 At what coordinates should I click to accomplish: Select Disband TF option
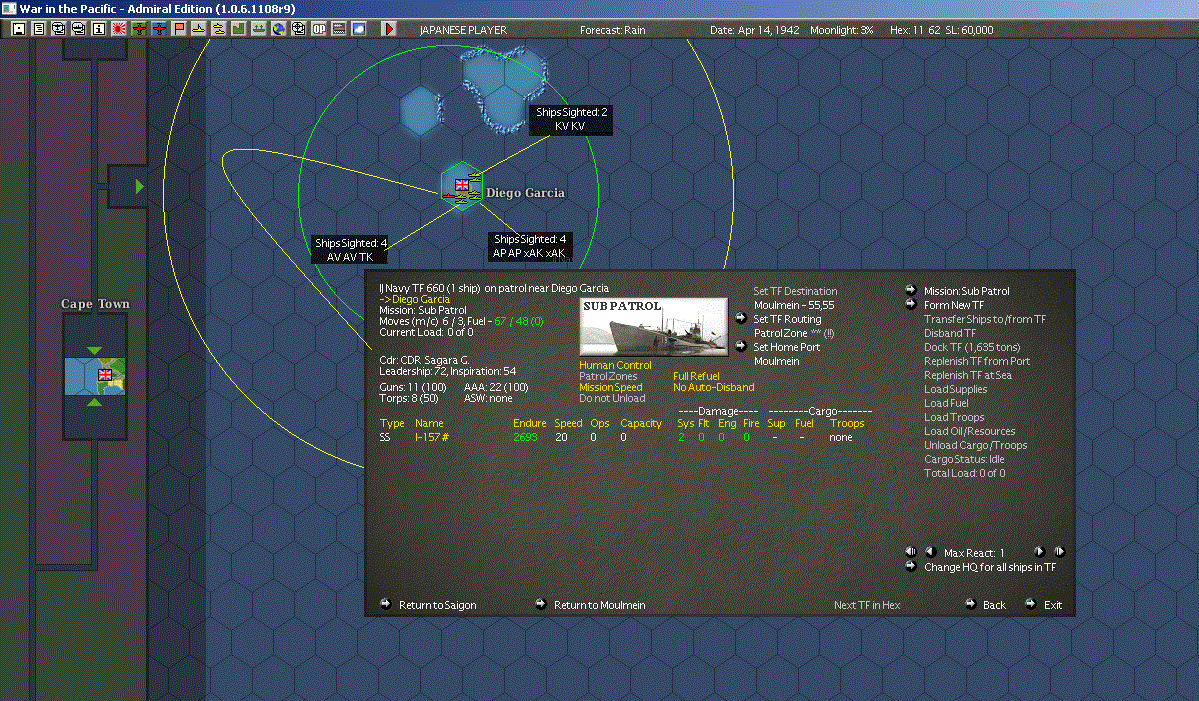point(950,333)
